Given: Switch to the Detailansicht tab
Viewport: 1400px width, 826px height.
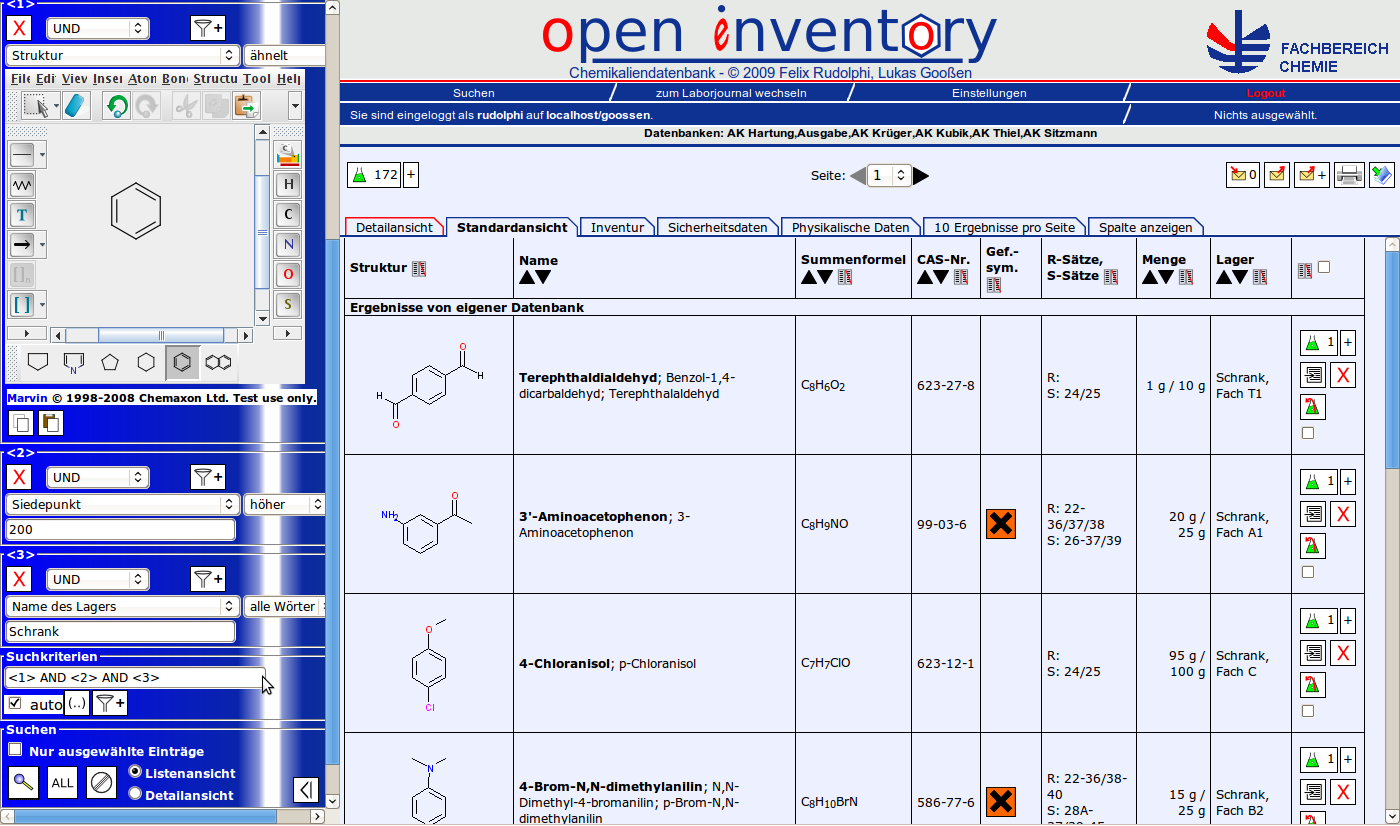Looking at the screenshot, I should (394, 227).
